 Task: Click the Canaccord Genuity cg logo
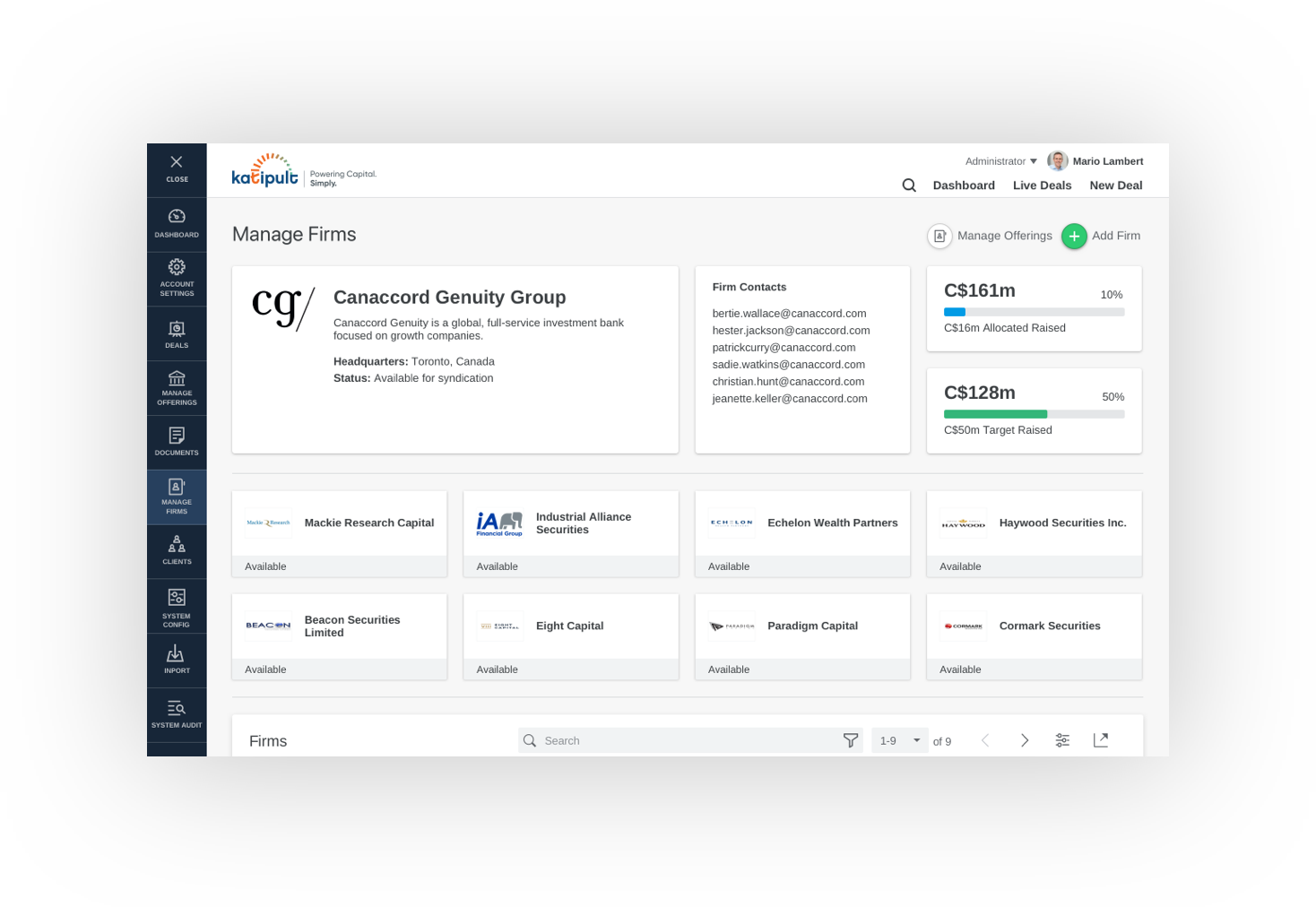point(283,307)
